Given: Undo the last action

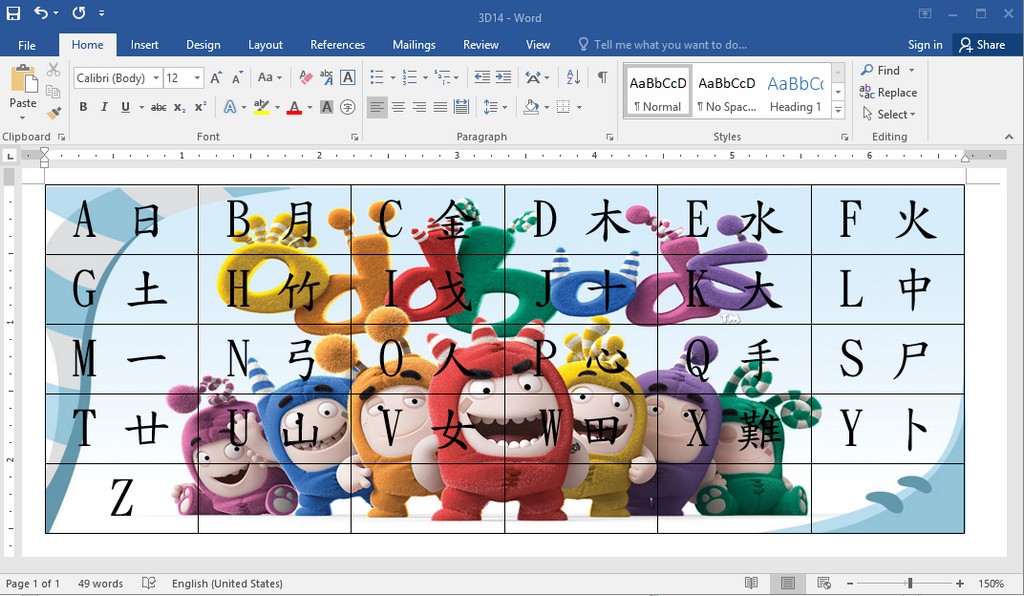Looking at the screenshot, I should [40, 12].
